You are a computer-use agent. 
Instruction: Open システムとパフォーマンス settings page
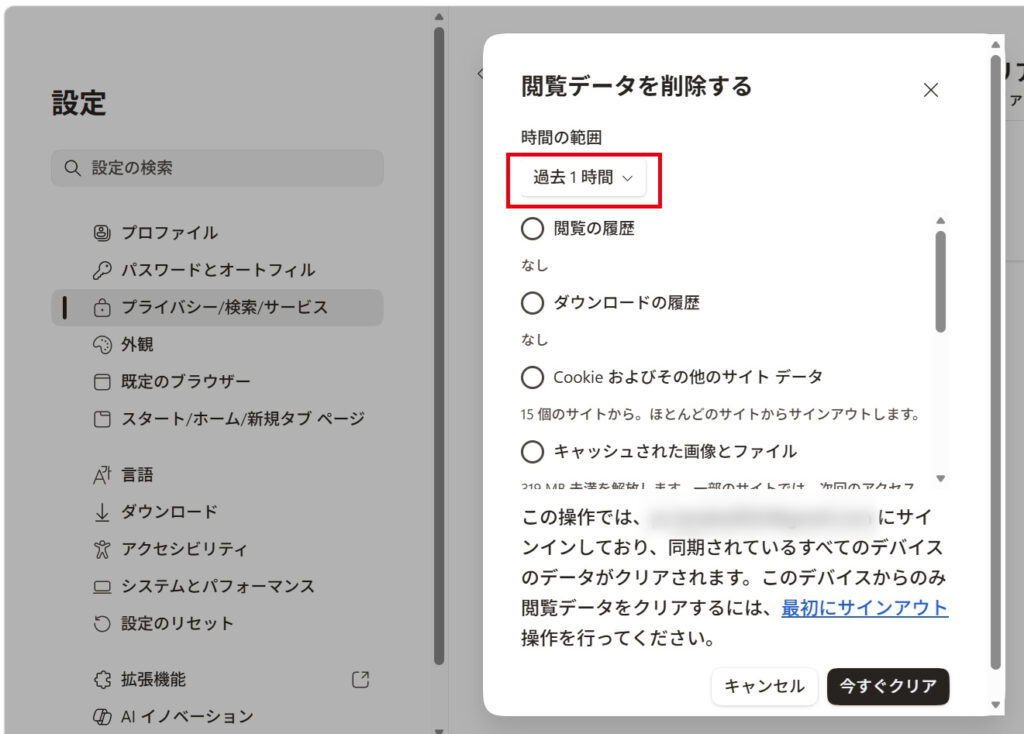[x=218, y=586]
